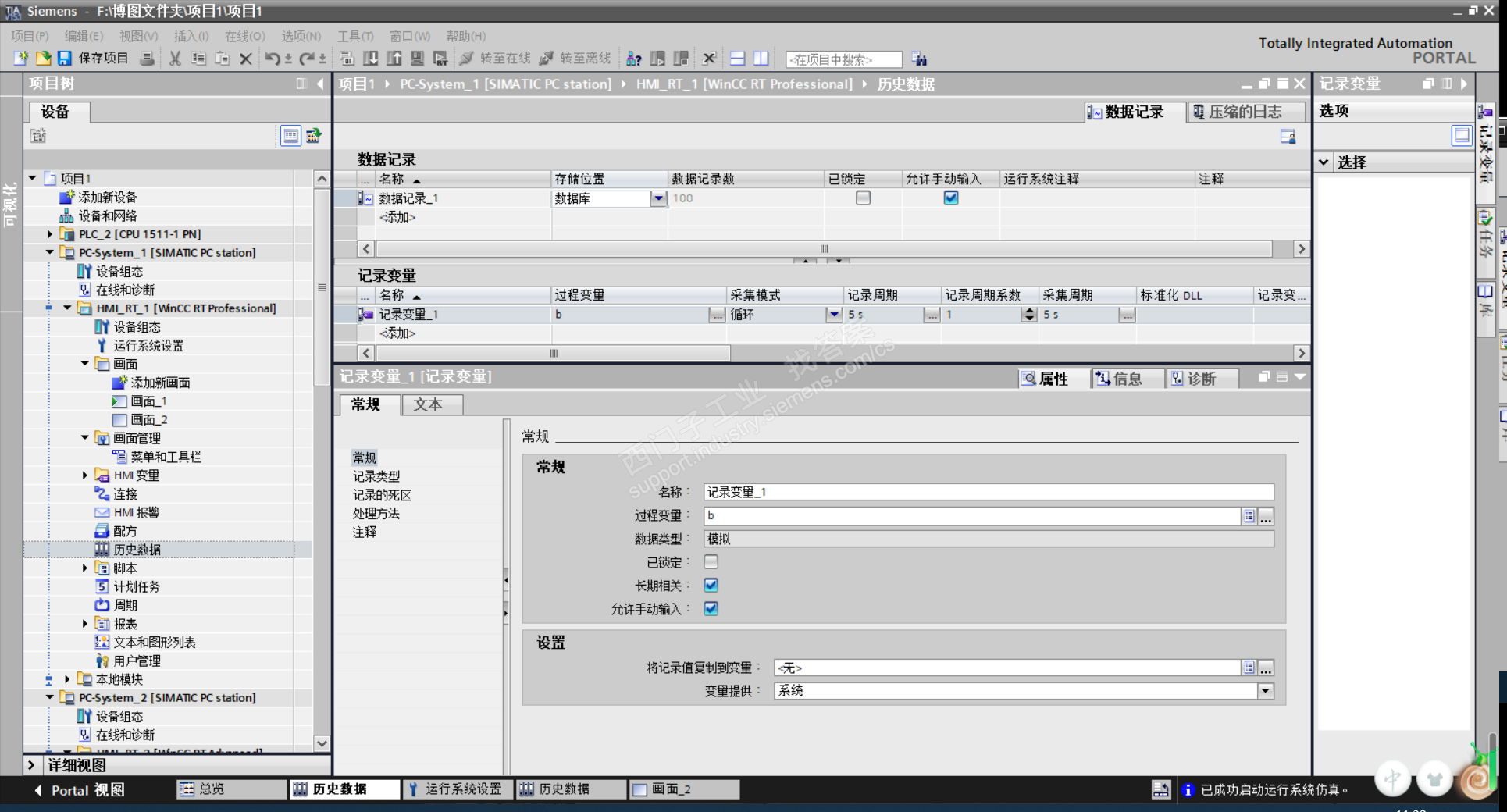Click the New project toolbar icon

pos(21,59)
